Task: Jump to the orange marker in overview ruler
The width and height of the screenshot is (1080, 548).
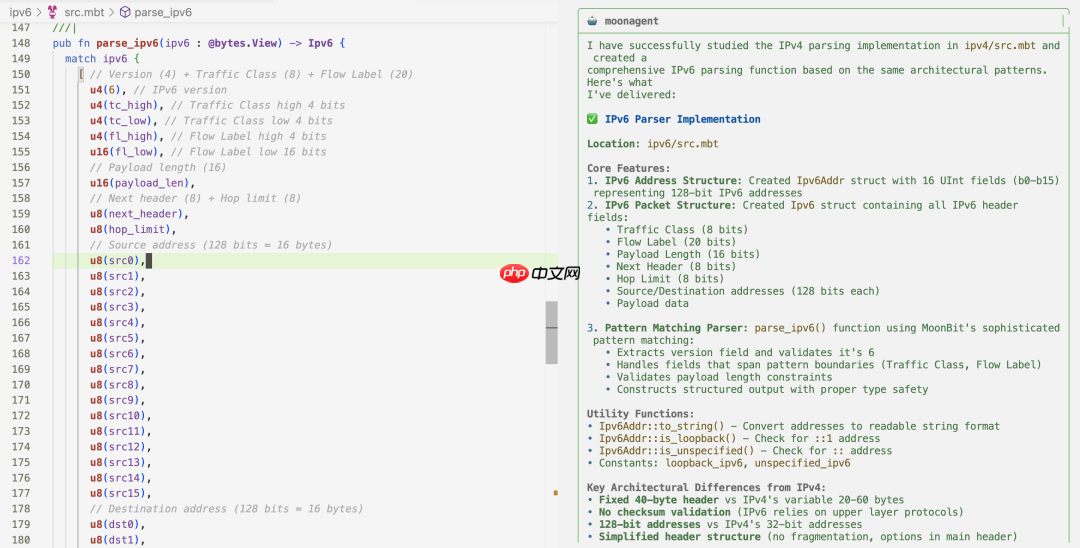Action: (x=555, y=493)
